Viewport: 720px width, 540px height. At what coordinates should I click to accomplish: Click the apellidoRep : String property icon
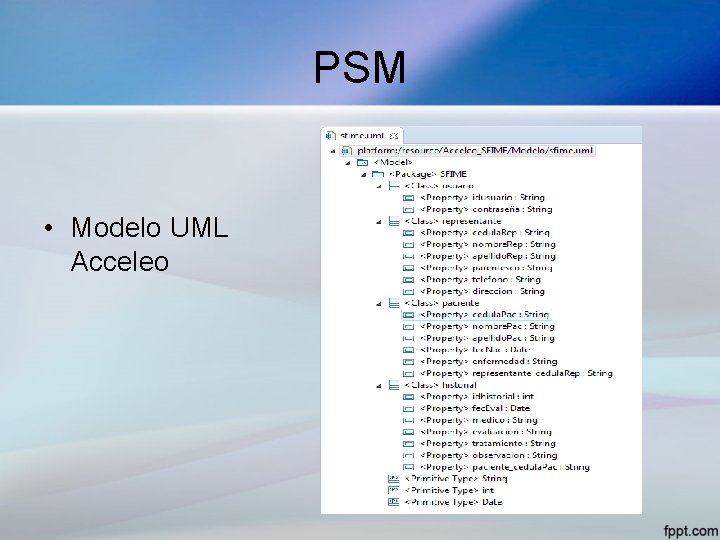point(408,256)
